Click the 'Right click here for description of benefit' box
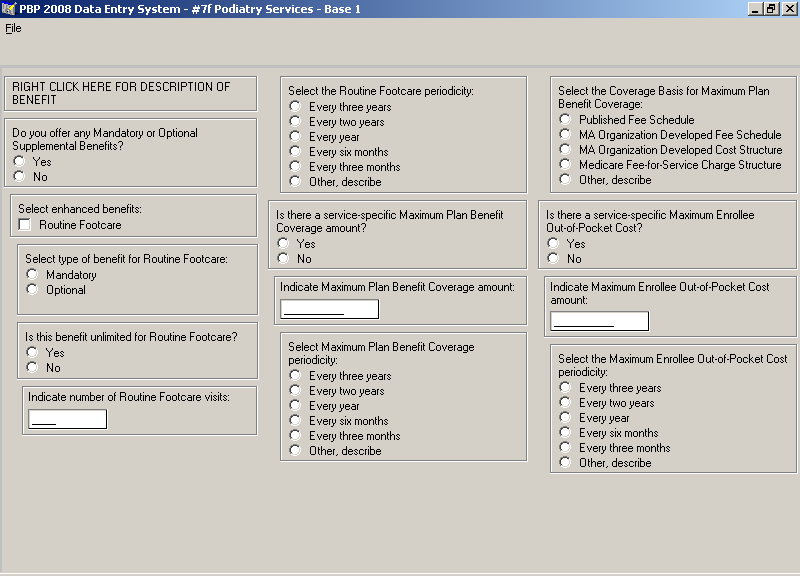The height and width of the screenshot is (576, 800). click(131, 93)
